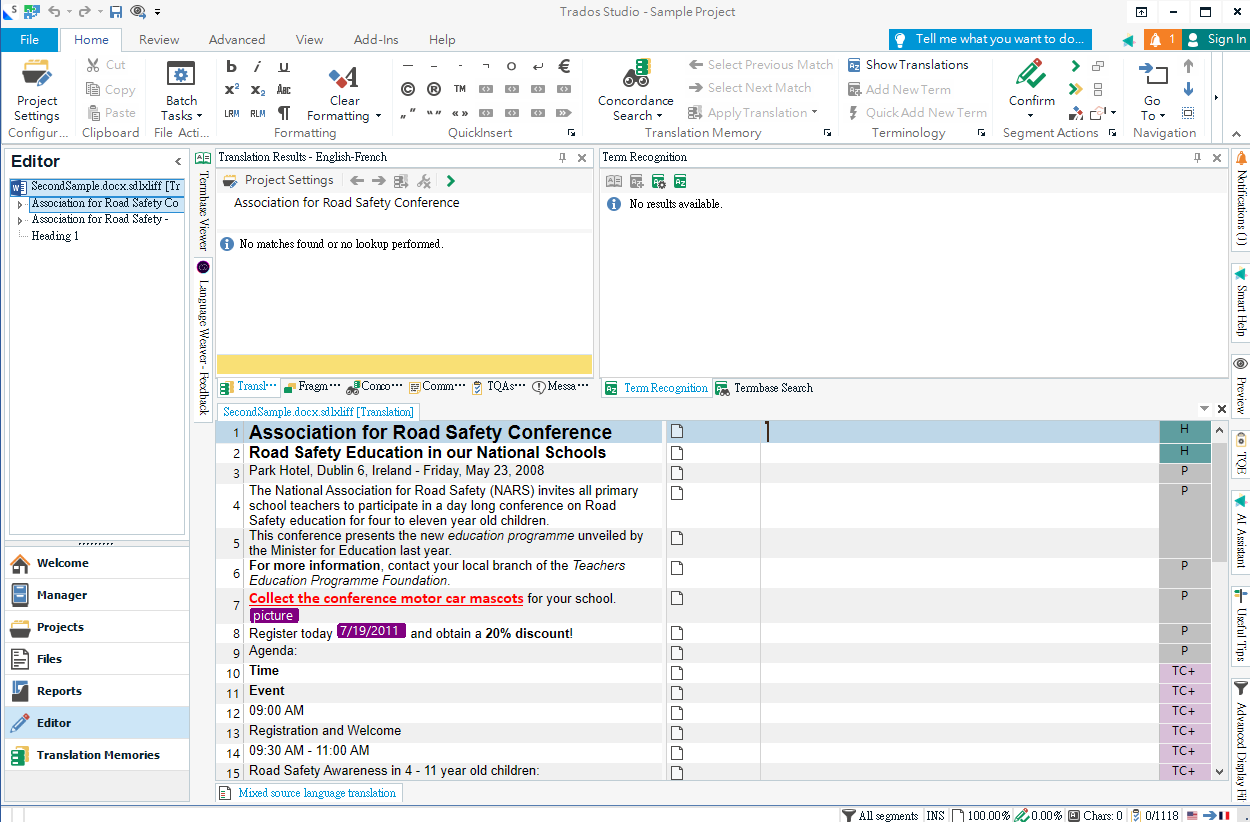Open the AI Assistant side panel
The width and height of the screenshot is (1250, 822).
click(x=1241, y=531)
